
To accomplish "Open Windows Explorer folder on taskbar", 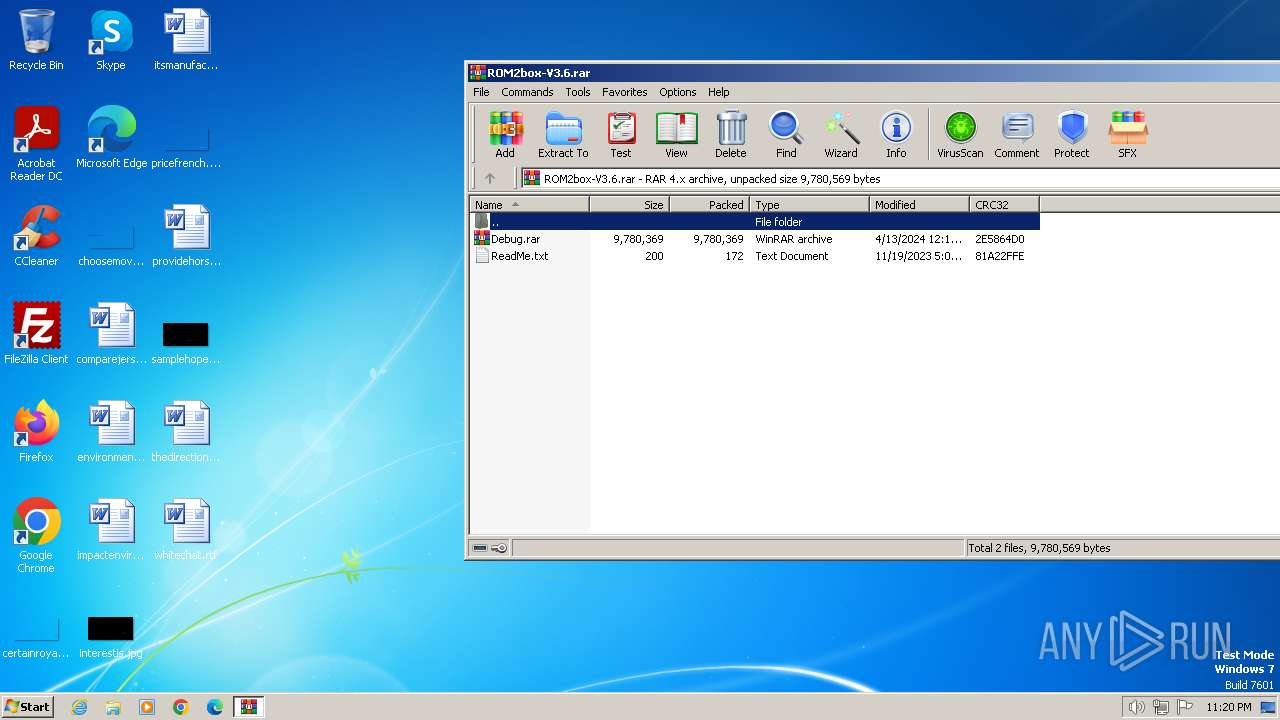I will tap(113, 707).
